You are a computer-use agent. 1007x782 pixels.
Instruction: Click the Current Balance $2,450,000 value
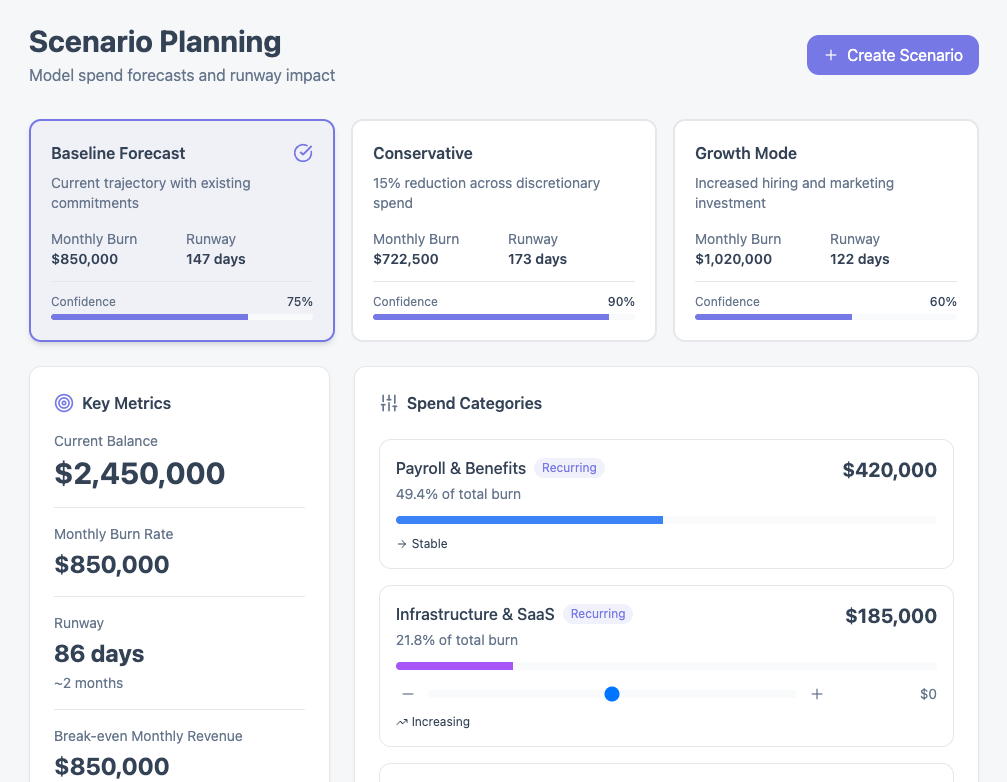139,474
